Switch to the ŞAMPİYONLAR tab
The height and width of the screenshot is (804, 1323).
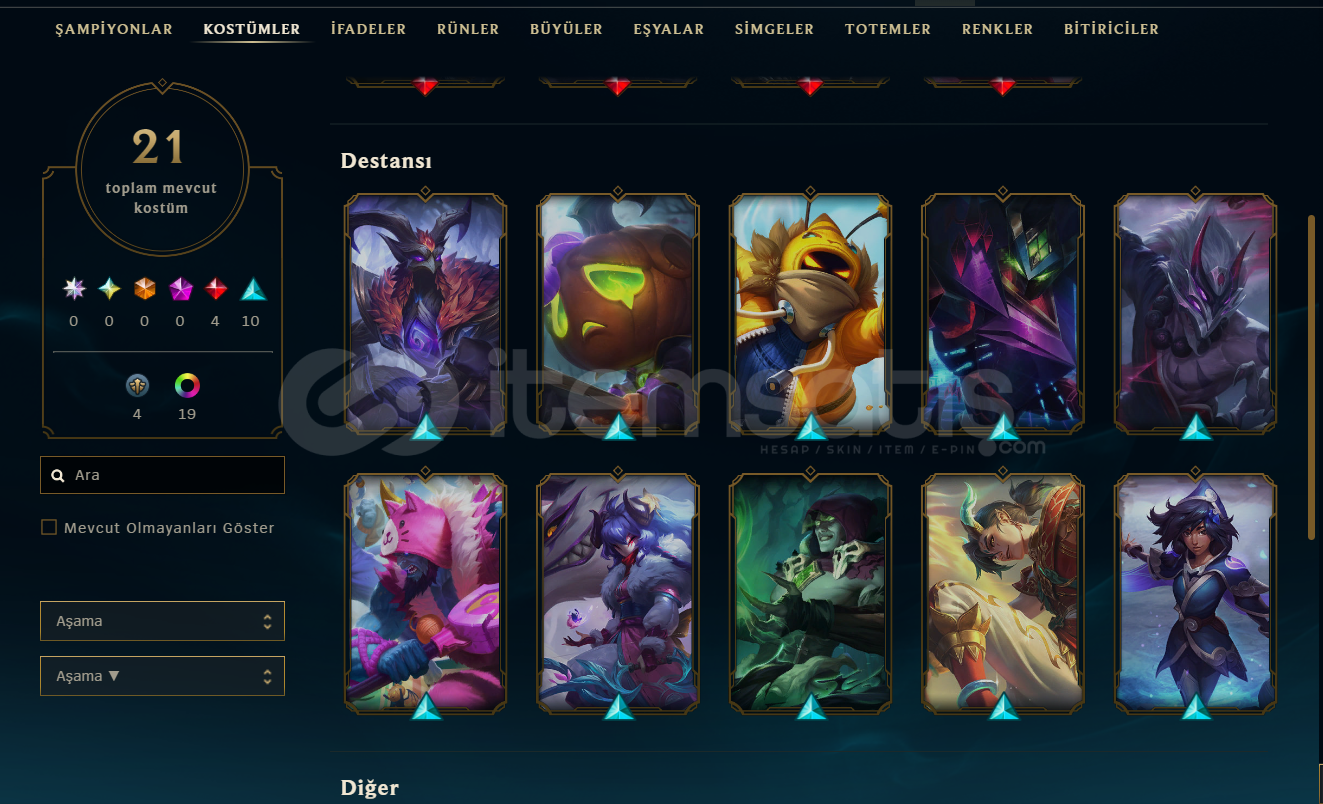click(114, 29)
